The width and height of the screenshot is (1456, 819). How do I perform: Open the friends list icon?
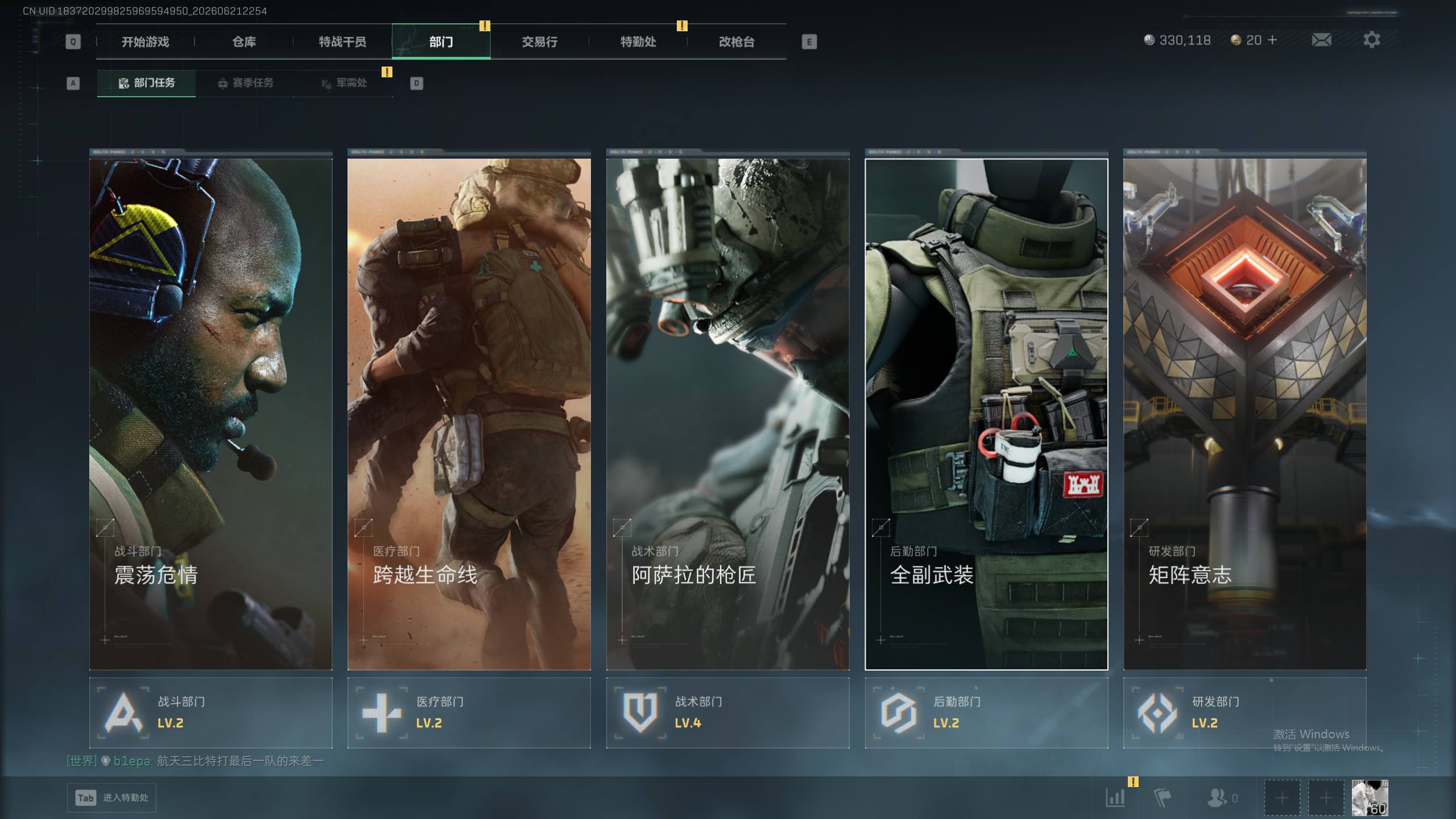(1217, 798)
